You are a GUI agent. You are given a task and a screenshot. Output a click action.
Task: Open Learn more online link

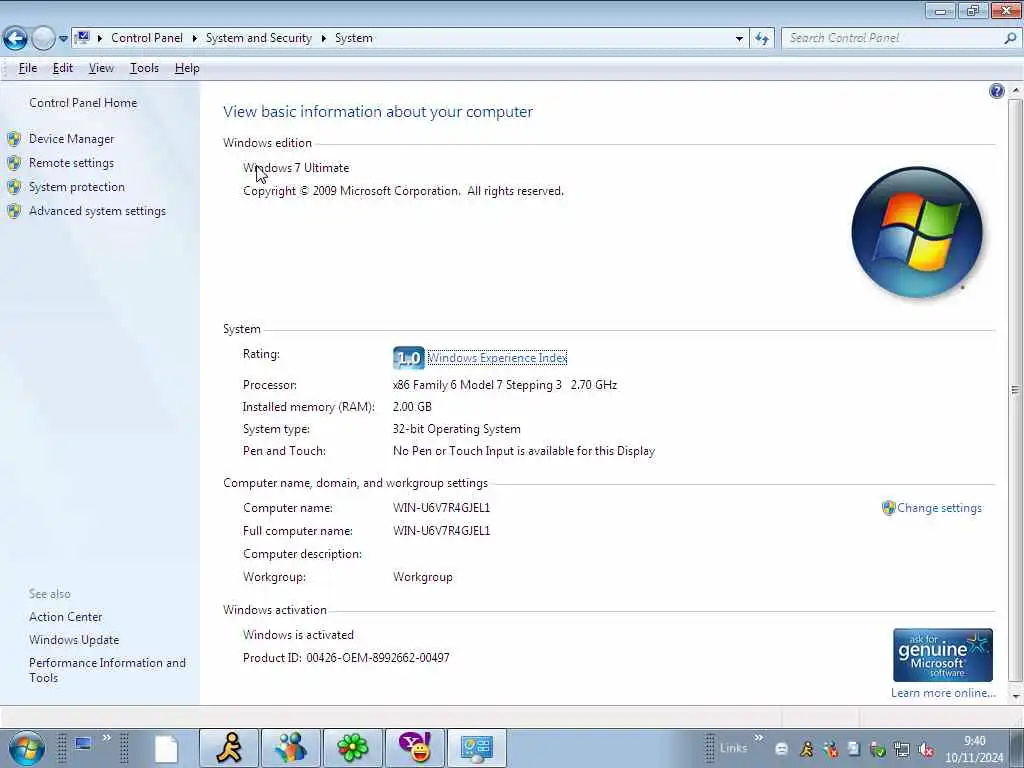(943, 693)
